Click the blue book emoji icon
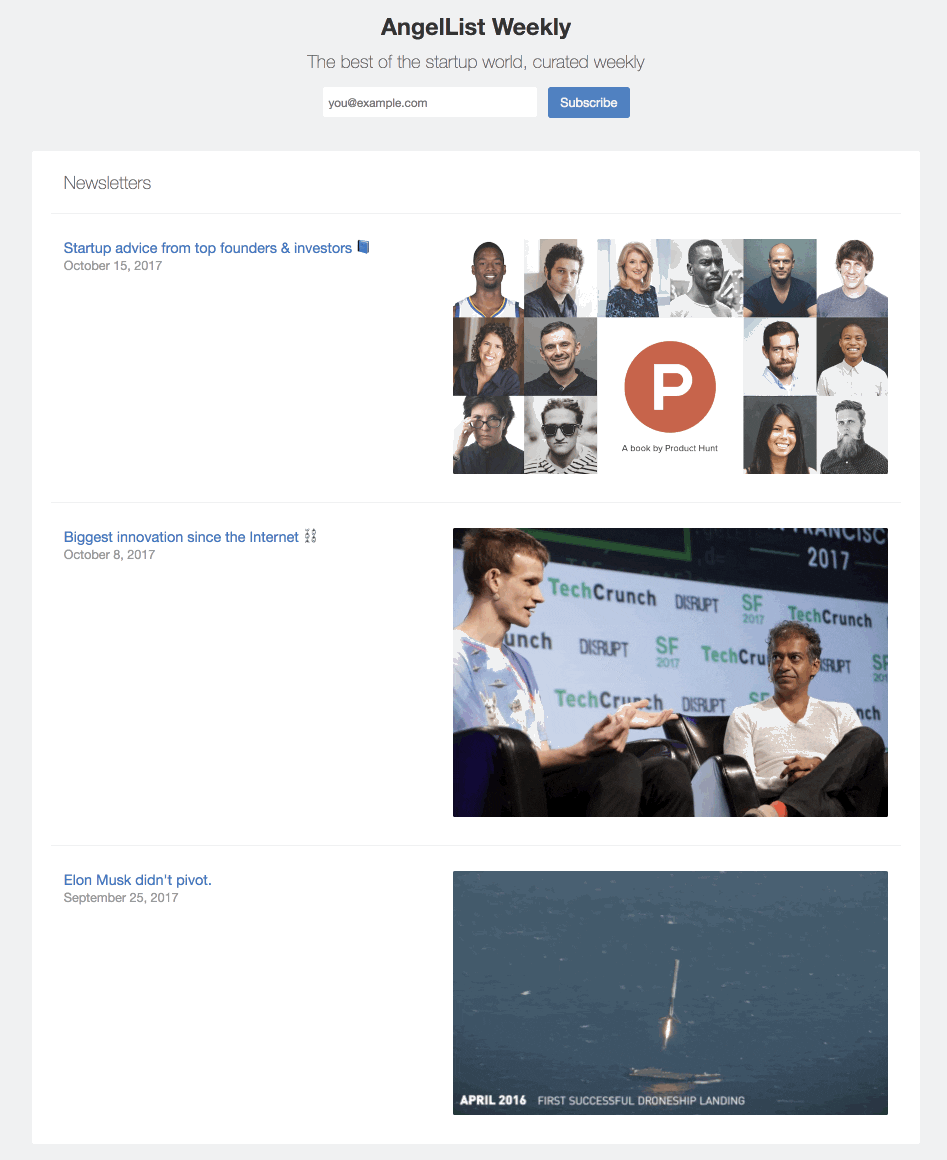Image resolution: width=947 pixels, height=1160 pixels. 363,247
